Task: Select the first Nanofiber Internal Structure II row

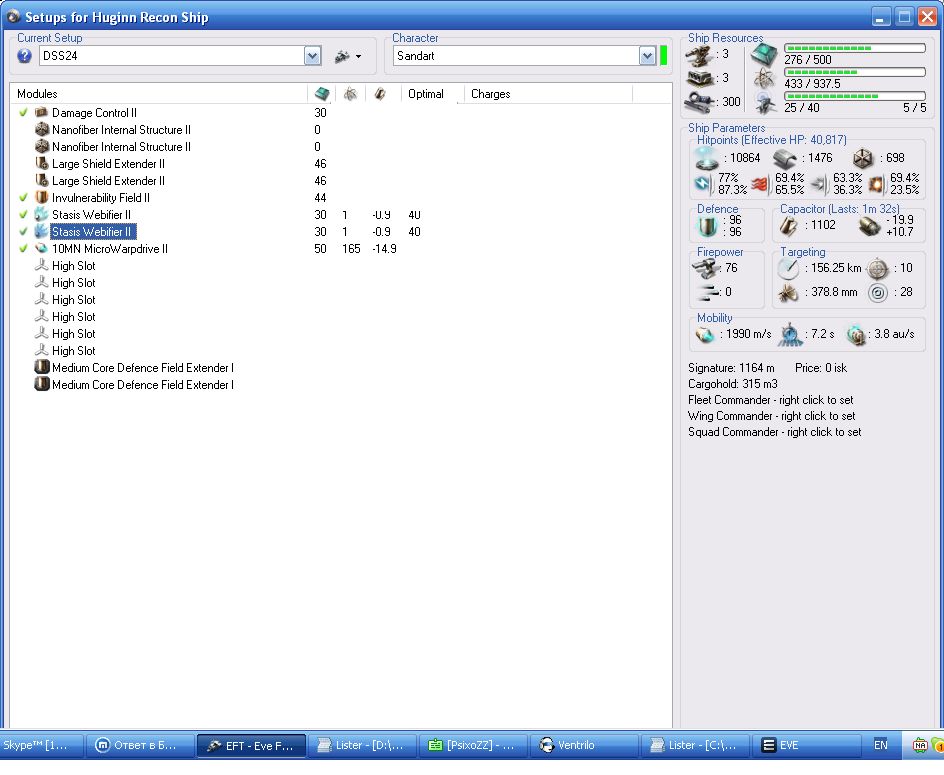Action: [x=340, y=129]
